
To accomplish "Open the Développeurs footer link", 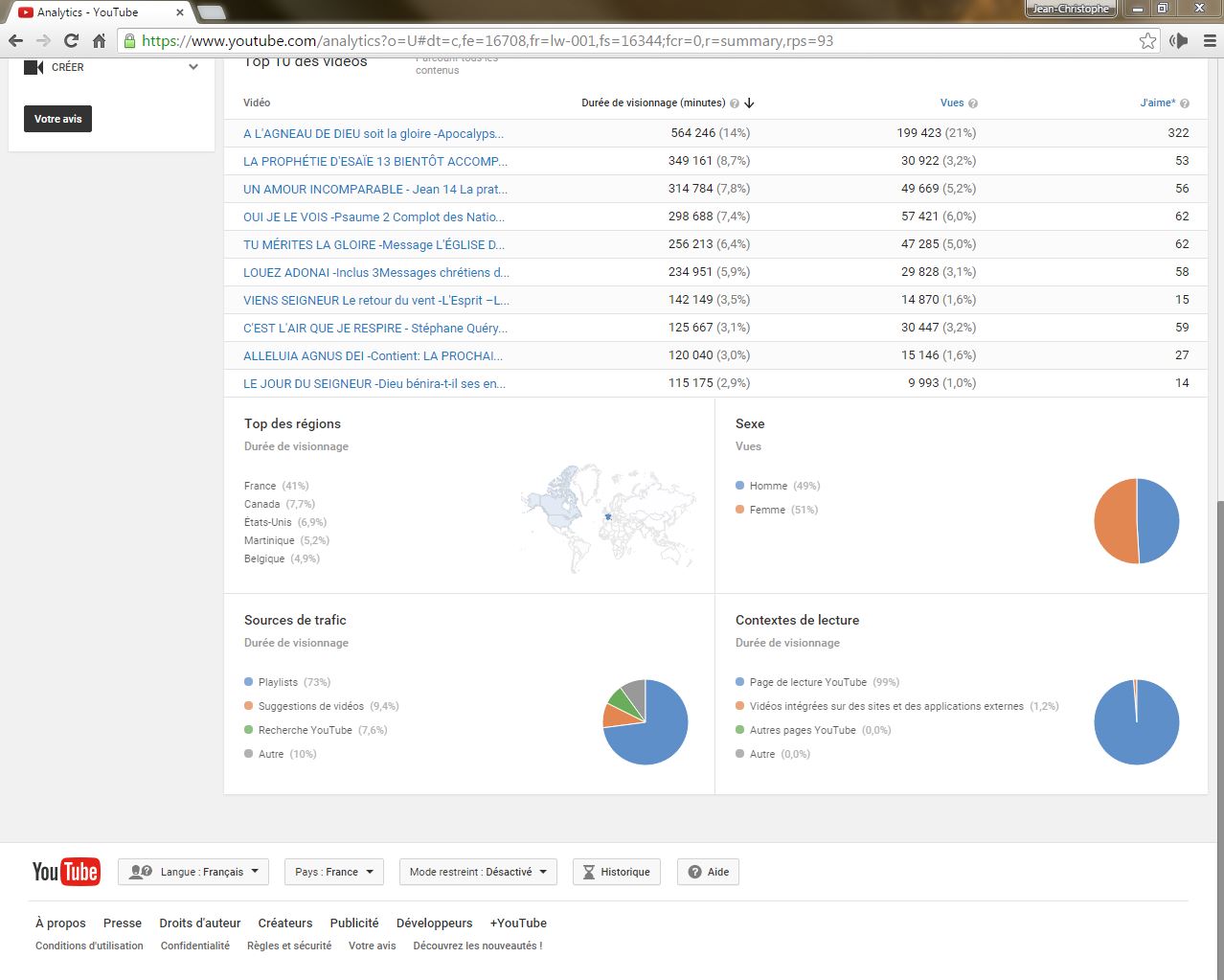I will point(435,923).
